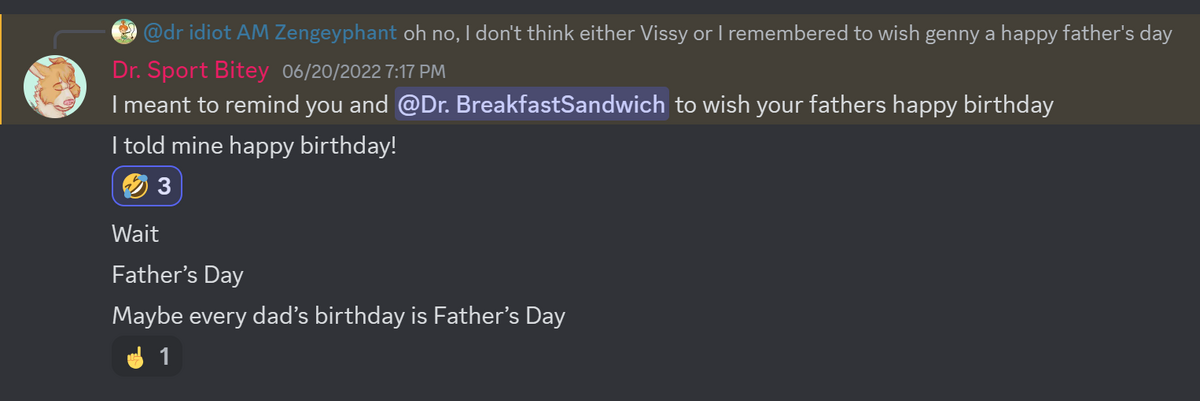Click the pointing-up finger emoji reaction icon
Screen dimensions: 1200x401
134,356
